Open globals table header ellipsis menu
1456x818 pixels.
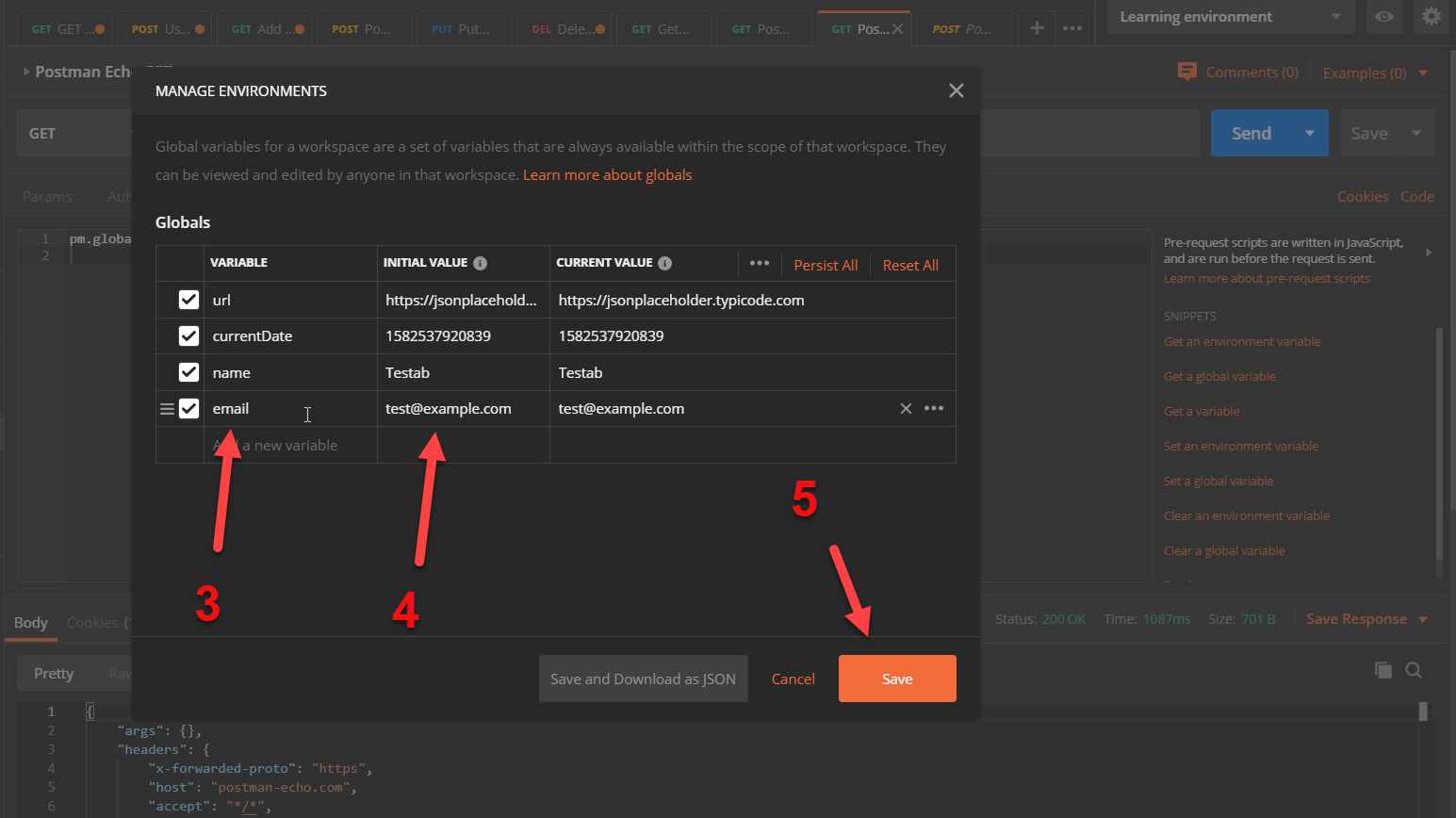[x=760, y=263]
